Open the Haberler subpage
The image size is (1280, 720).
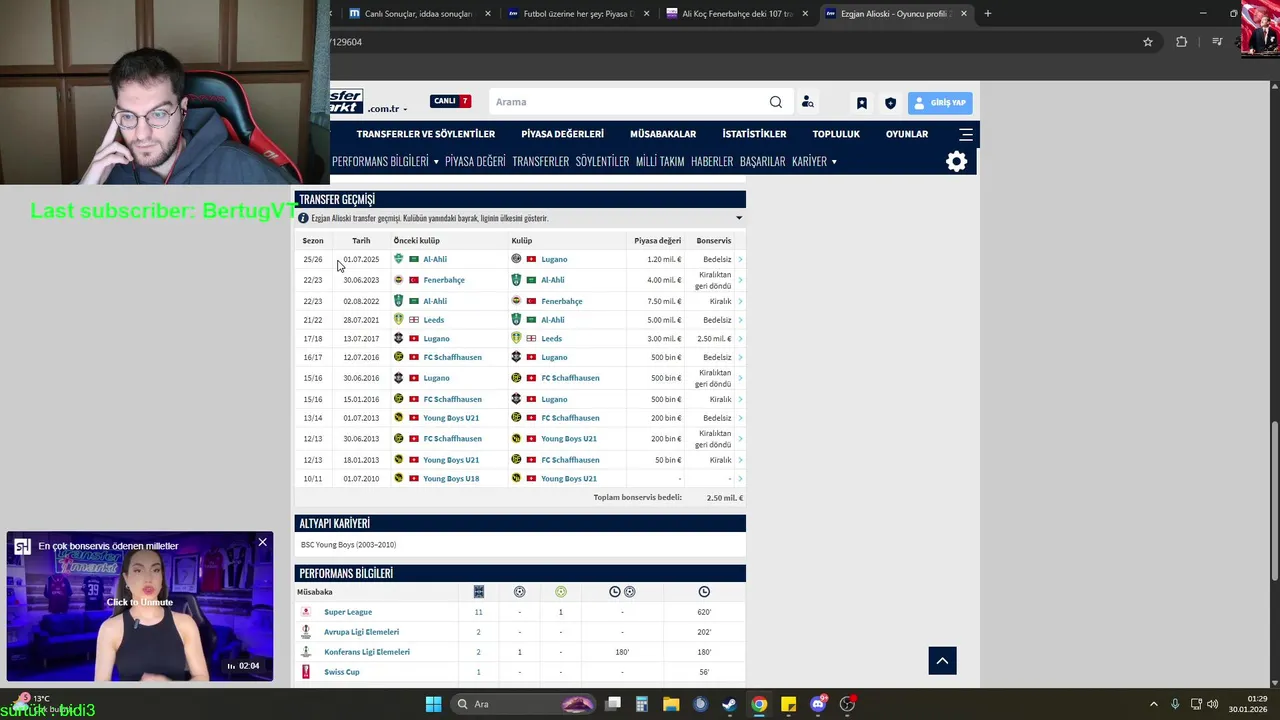click(712, 162)
